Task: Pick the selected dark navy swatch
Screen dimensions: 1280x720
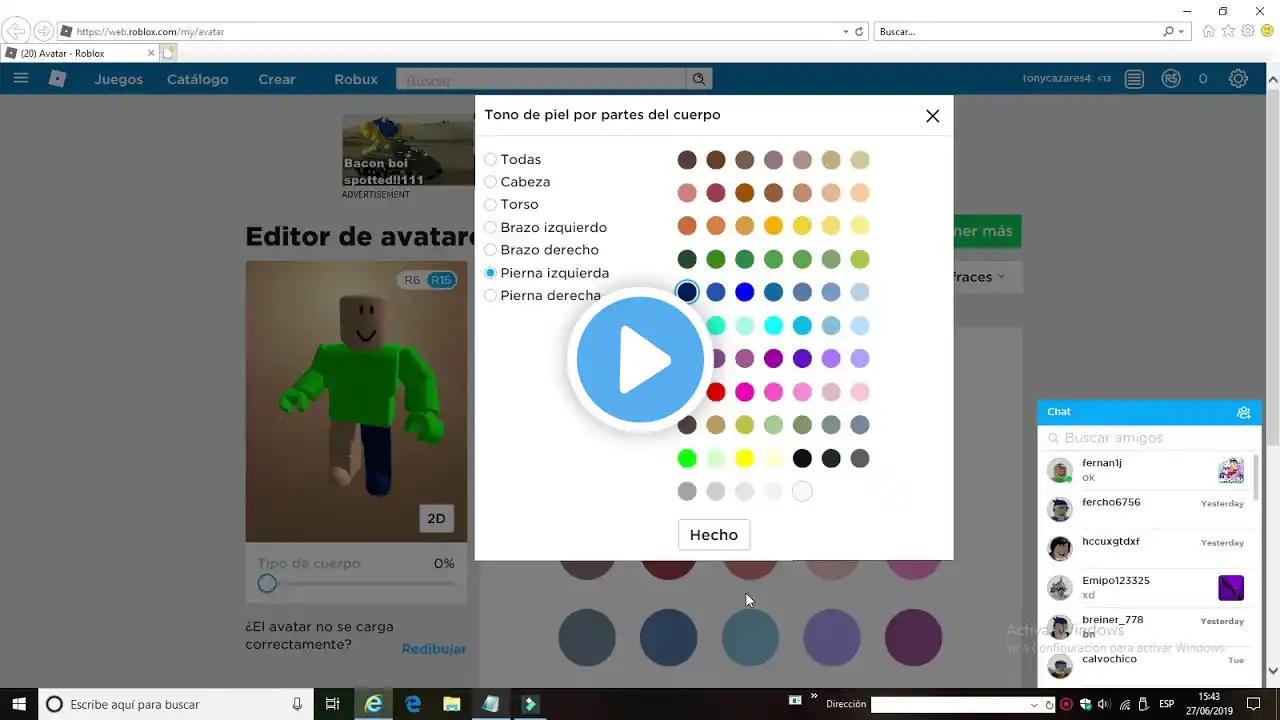Action: 687,292
